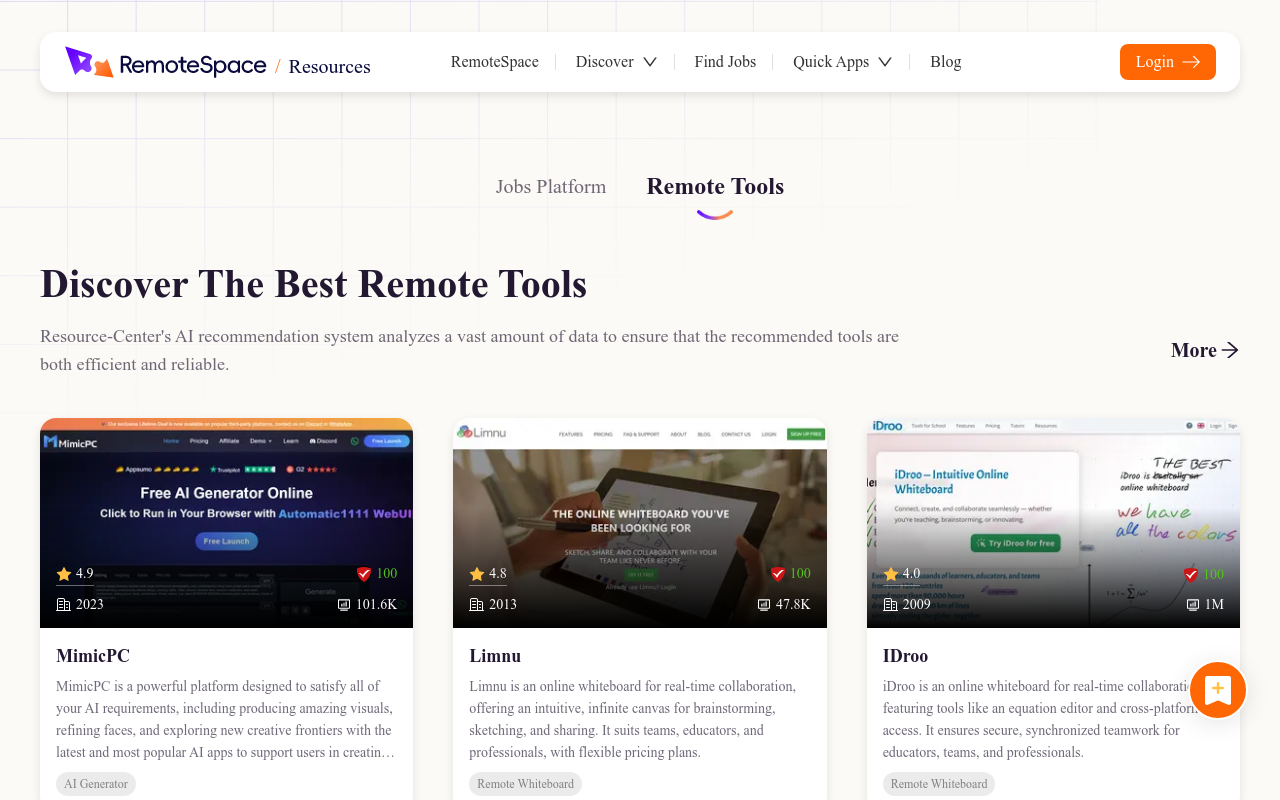The height and width of the screenshot is (800, 1280).
Task: Click the Remote Whiteboard tag under IDroo
Action: pos(939,784)
